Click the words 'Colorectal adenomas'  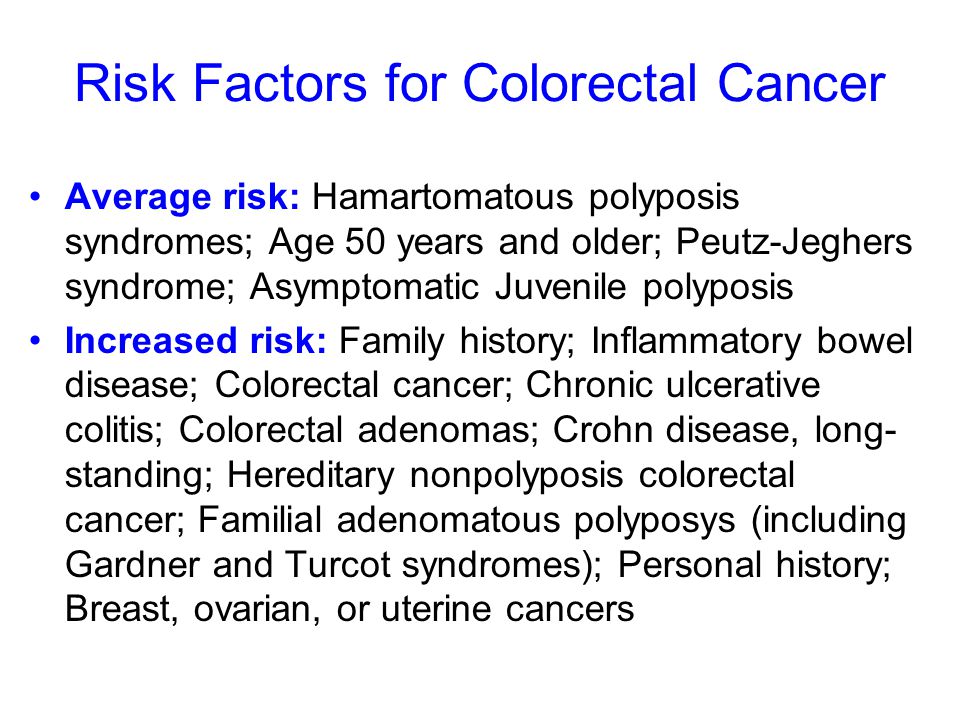[355, 430]
